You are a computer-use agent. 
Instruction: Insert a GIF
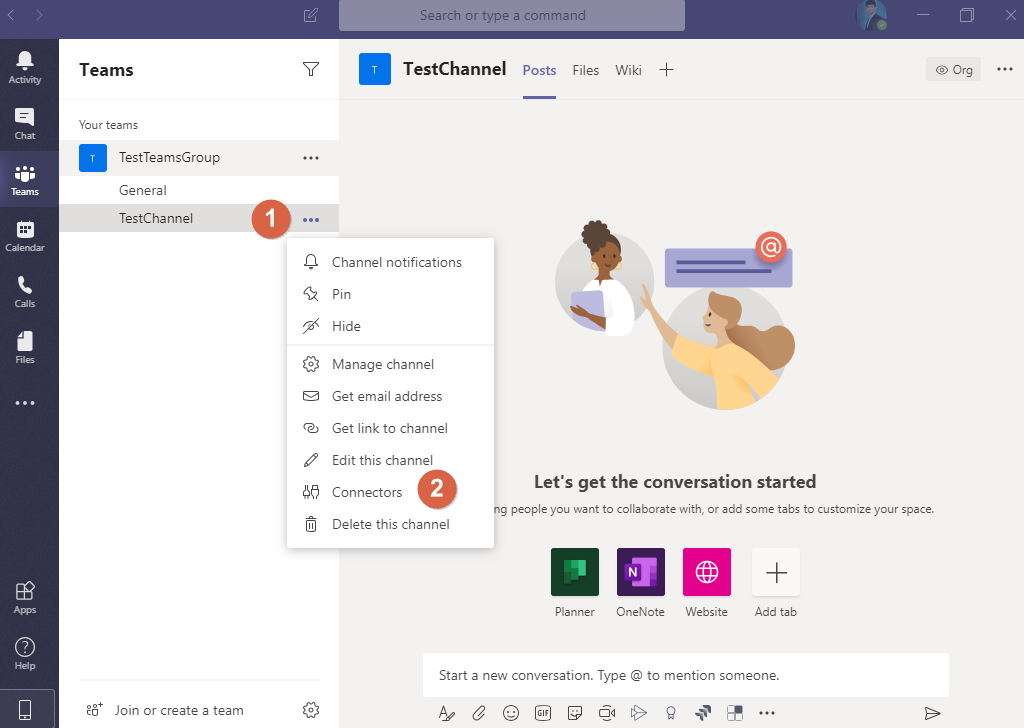543,713
